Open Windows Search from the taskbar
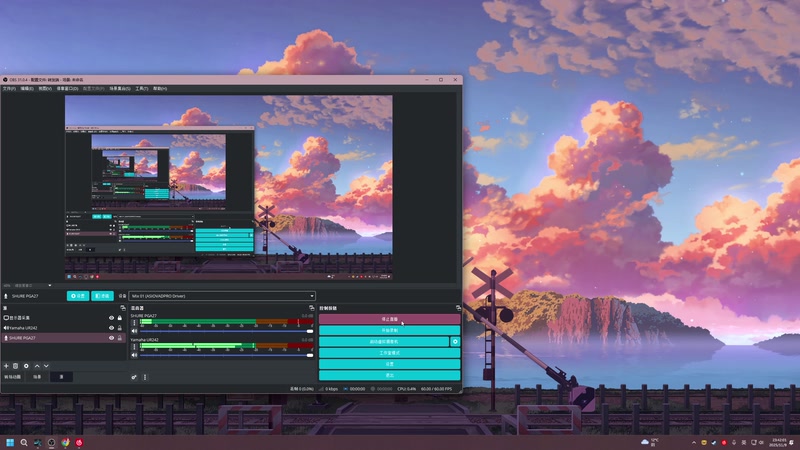Image resolution: width=800 pixels, height=450 pixels. 23,442
